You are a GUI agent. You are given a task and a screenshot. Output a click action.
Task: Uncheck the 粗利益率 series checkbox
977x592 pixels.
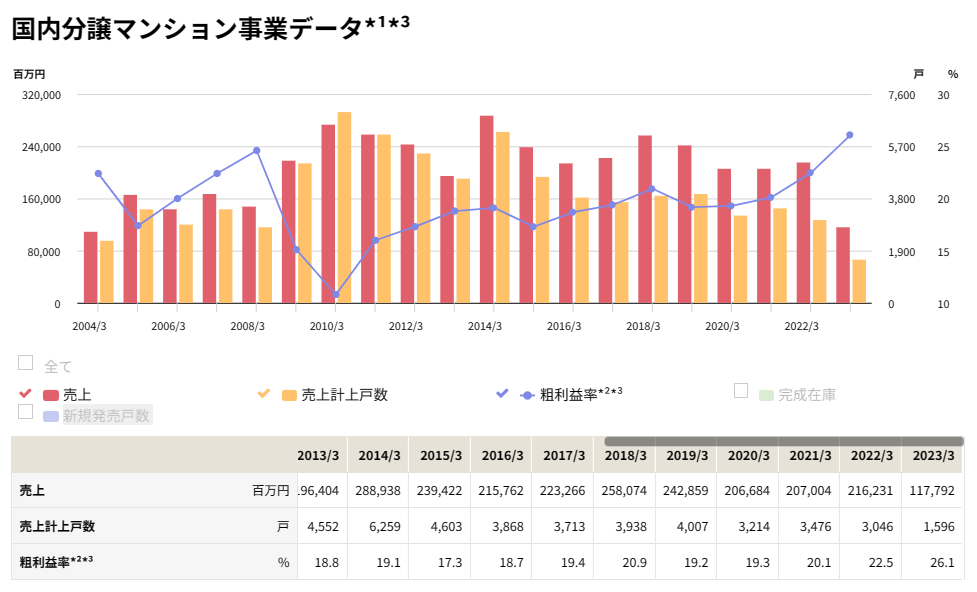click(502, 393)
